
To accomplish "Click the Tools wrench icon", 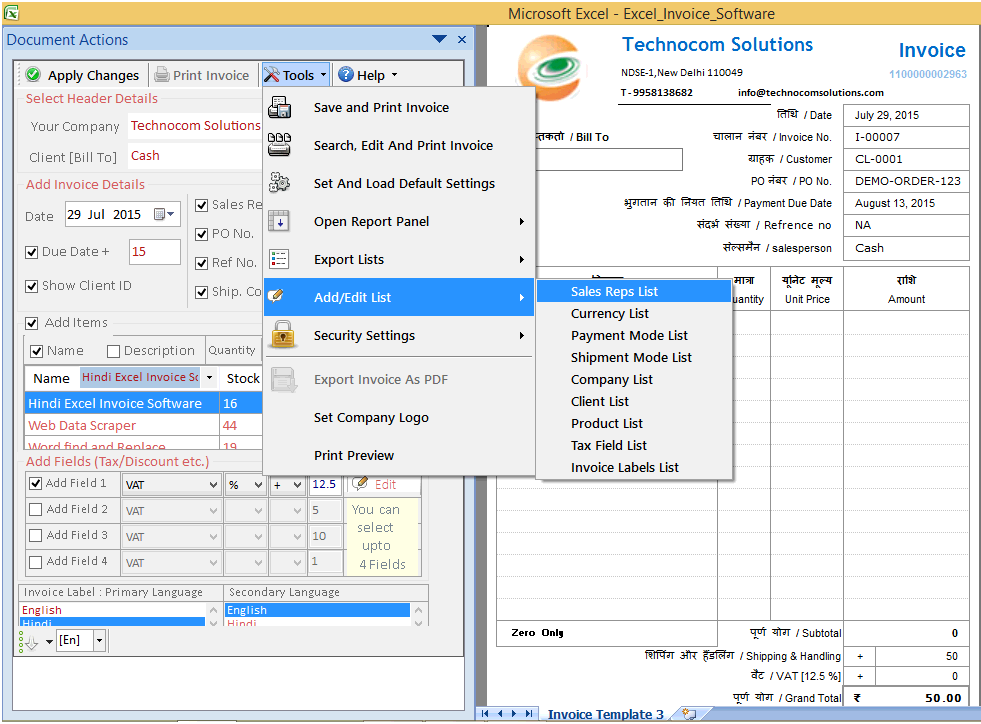I will [x=272, y=75].
